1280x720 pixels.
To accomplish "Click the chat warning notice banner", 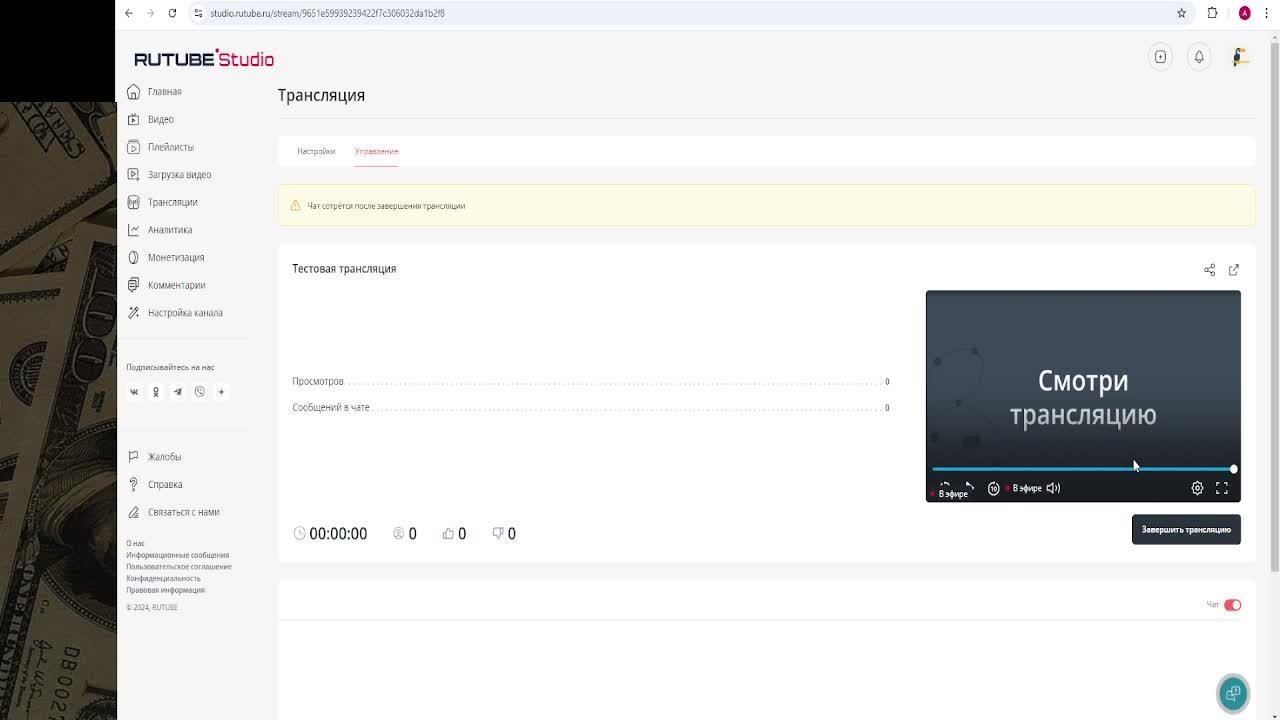I will (x=766, y=206).
